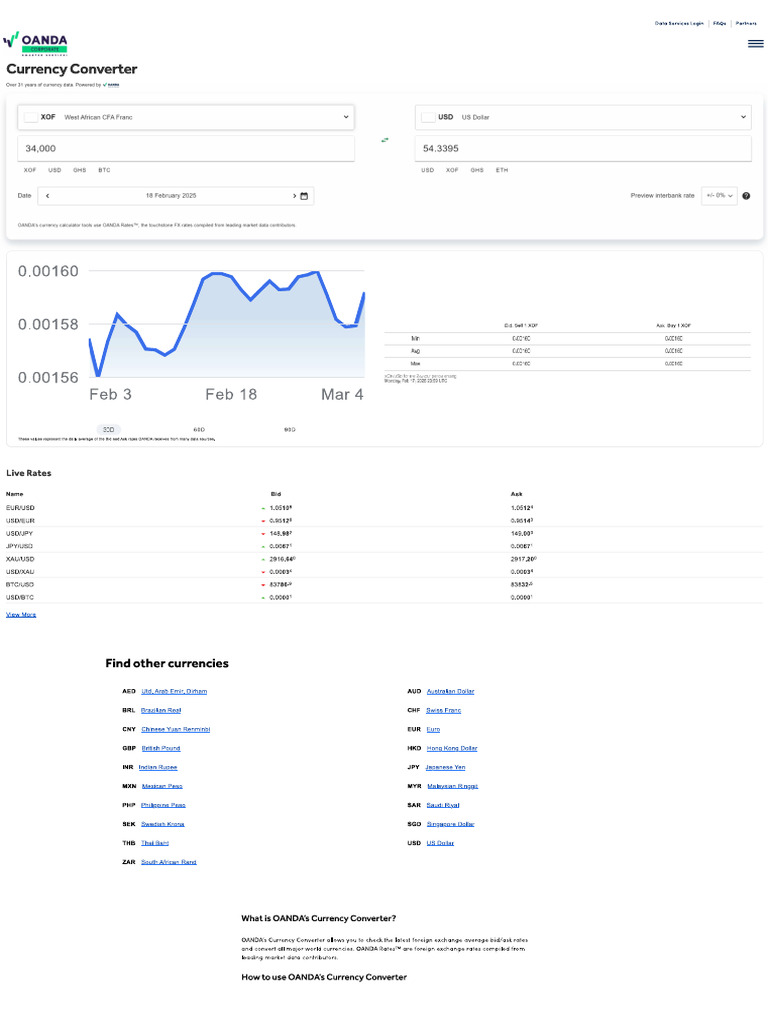Click the BTC/USD live rate row name
The width and height of the screenshot is (768, 1024).
point(20,584)
